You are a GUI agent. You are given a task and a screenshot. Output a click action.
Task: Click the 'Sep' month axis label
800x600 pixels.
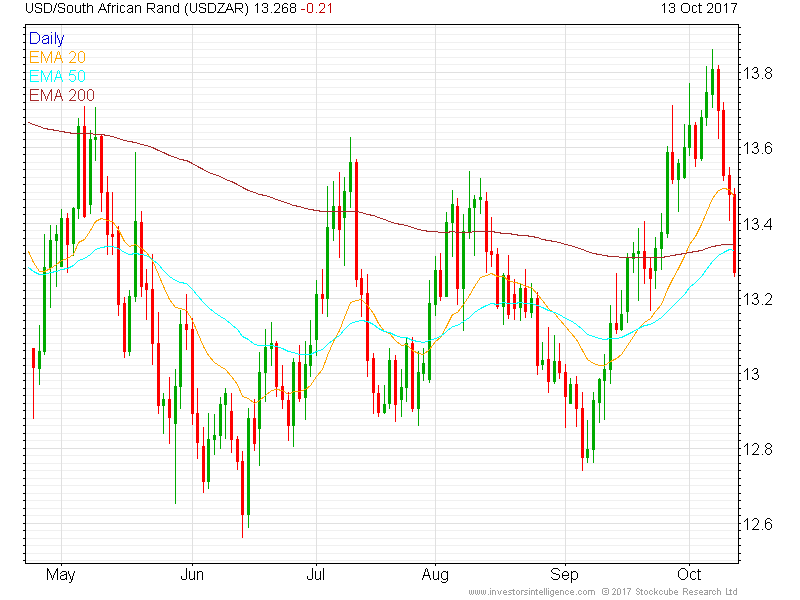coord(564,575)
